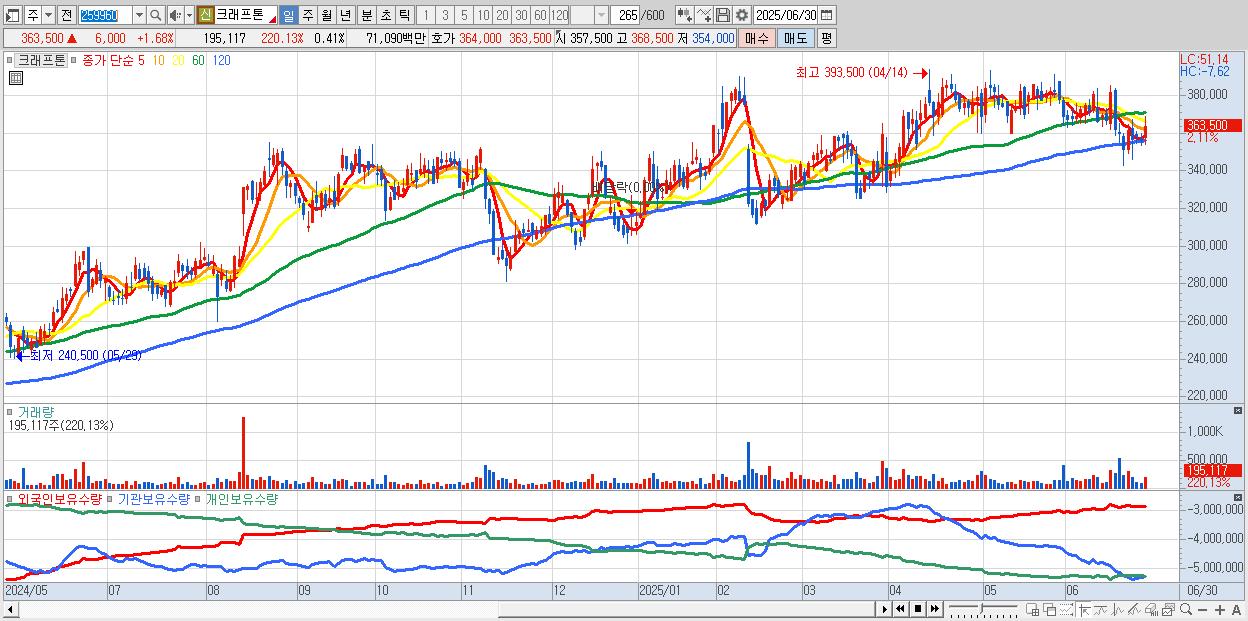1248x621 pixels.
Task: Toggle the 외국인보유수량 indicator square
Action: [10, 498]
